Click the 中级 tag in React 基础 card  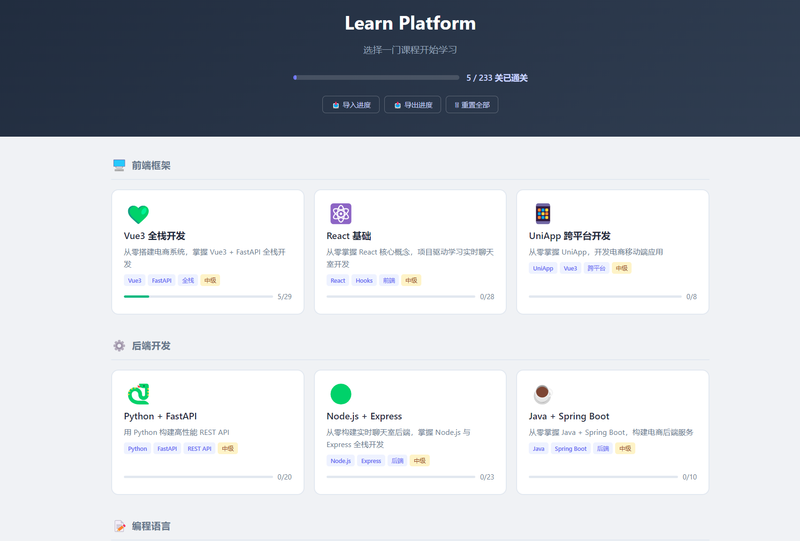tap(411, 280)
